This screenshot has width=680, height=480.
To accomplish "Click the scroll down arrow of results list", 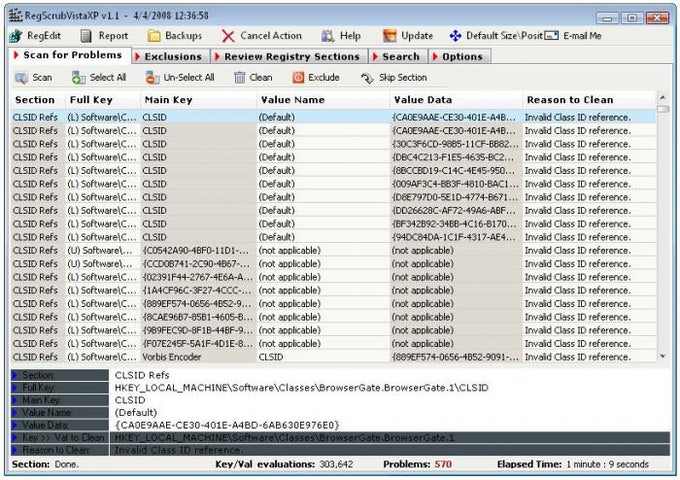I will pos(663,356).
